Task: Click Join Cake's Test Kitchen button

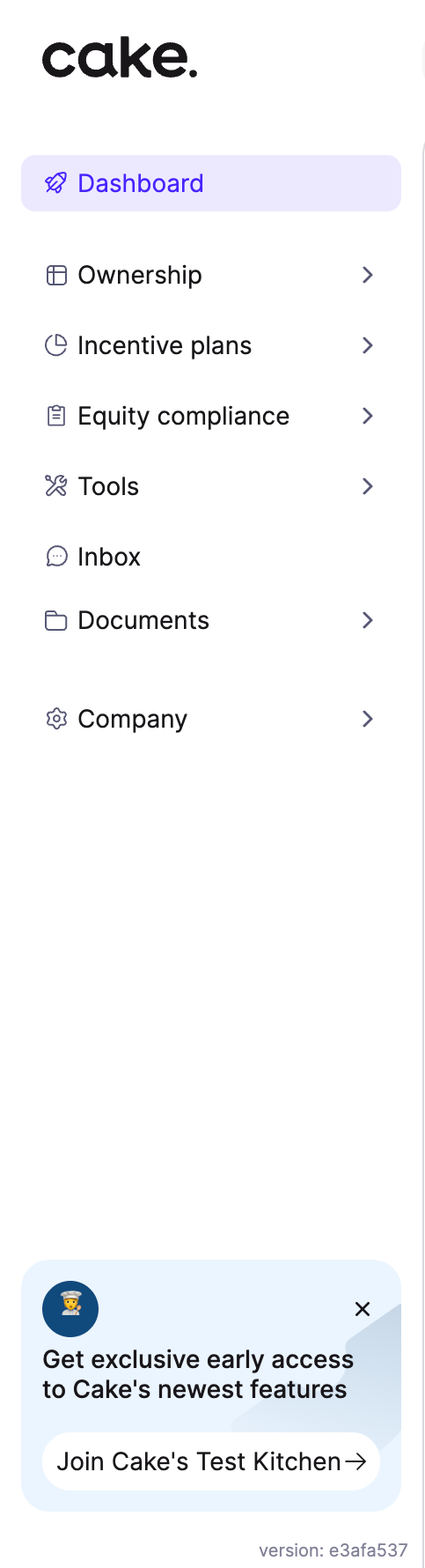Action: pos(211,1461)
